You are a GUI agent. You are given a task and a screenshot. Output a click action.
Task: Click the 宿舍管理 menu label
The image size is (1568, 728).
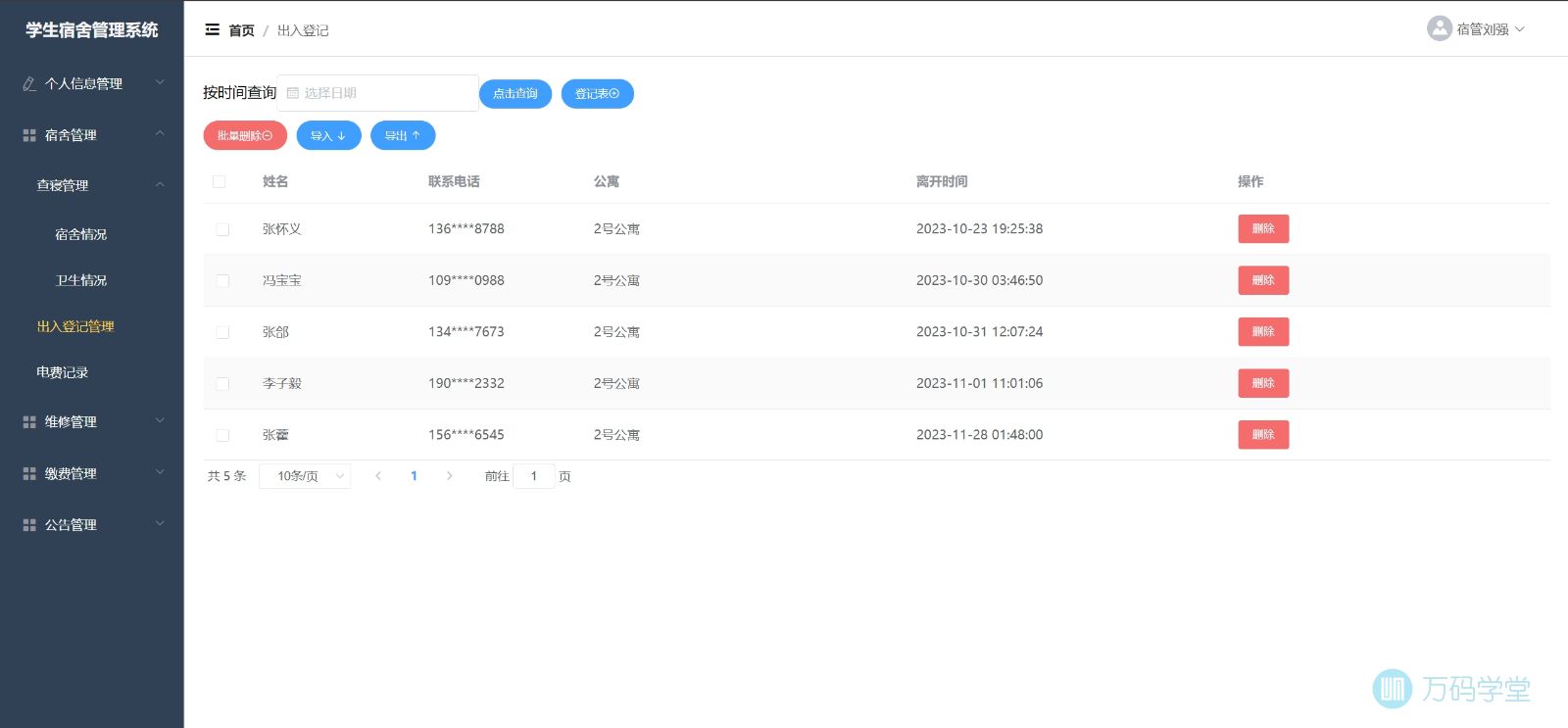[x=71, y=135]
